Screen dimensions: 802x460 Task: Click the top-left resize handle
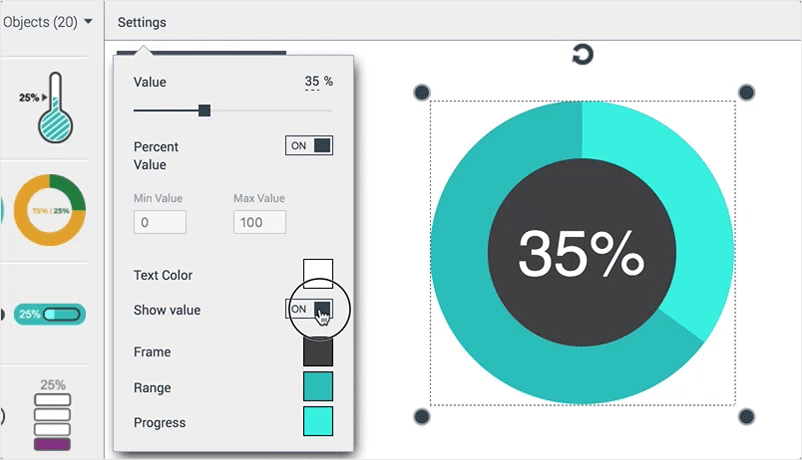tap(422, 93)
